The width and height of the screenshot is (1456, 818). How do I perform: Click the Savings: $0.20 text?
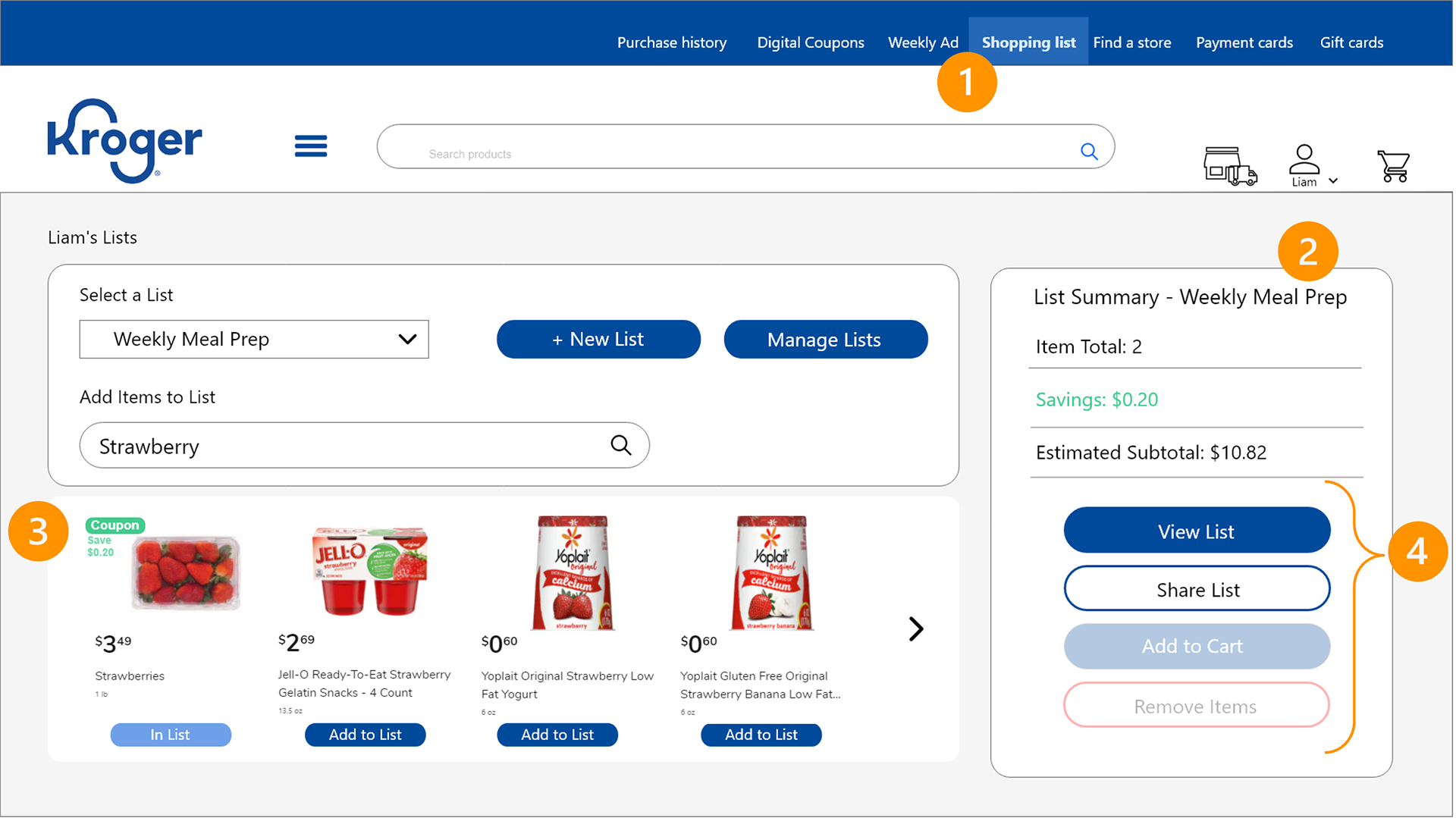coord(1097,400)
